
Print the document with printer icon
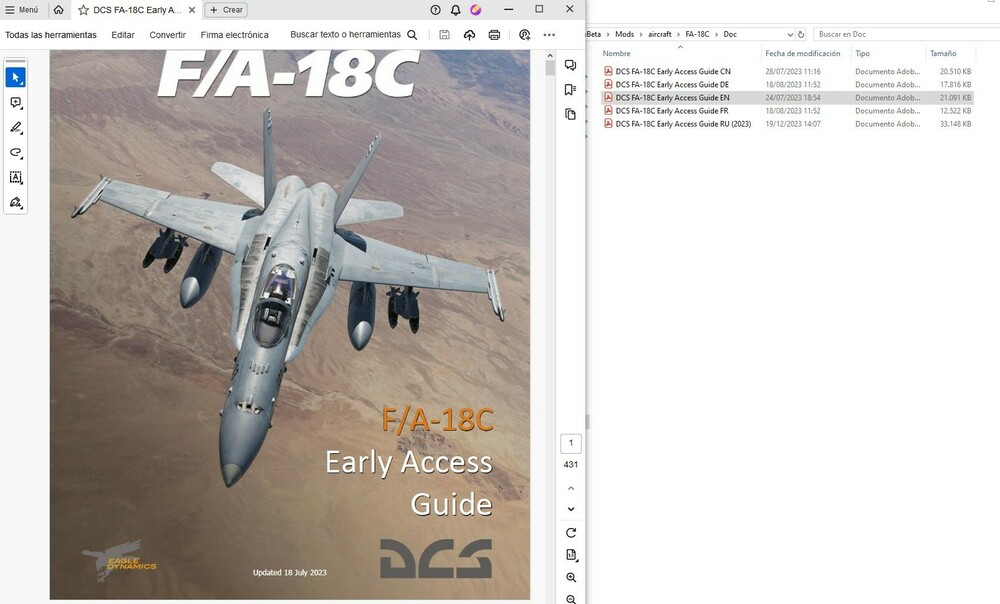click(x=494, y=35)
